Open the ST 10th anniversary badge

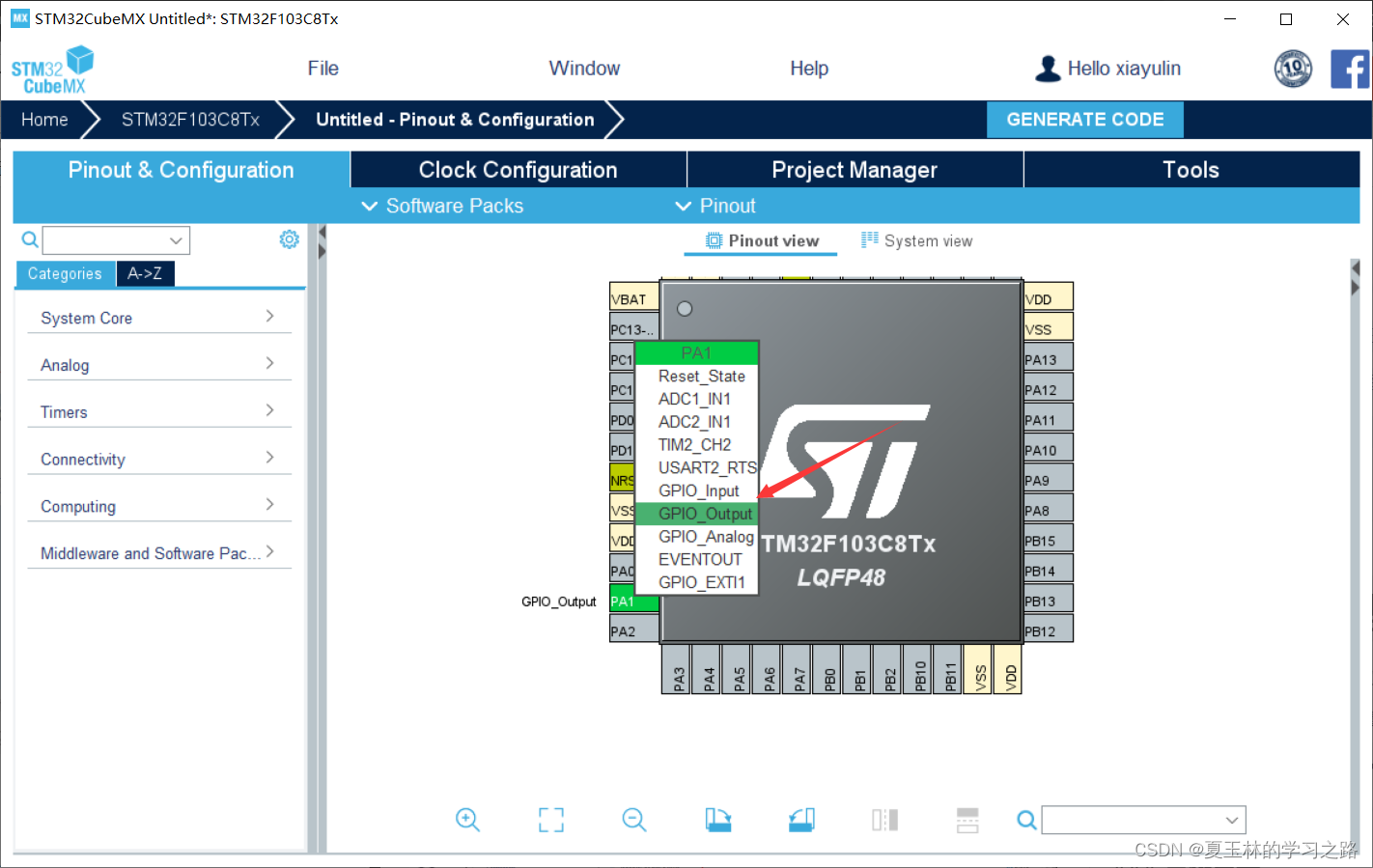click(x=1293, y=69)
